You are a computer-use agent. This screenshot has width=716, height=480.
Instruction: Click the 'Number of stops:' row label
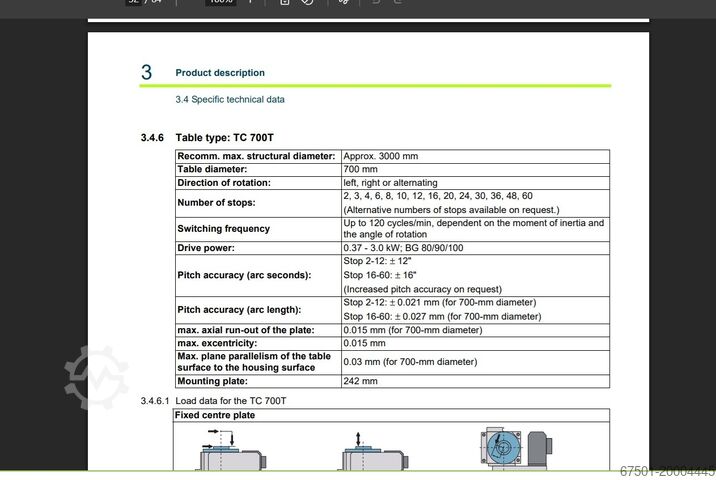[x=217, y=203]
